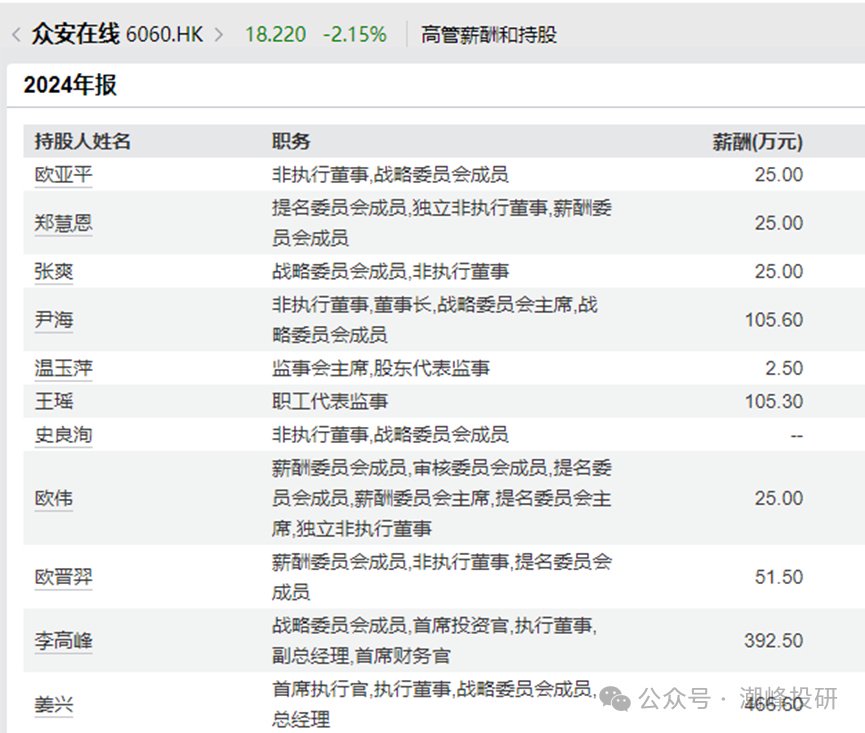Select 李高峰's position text with 首席投资官
865x733 pixels.
click(434, 640)
